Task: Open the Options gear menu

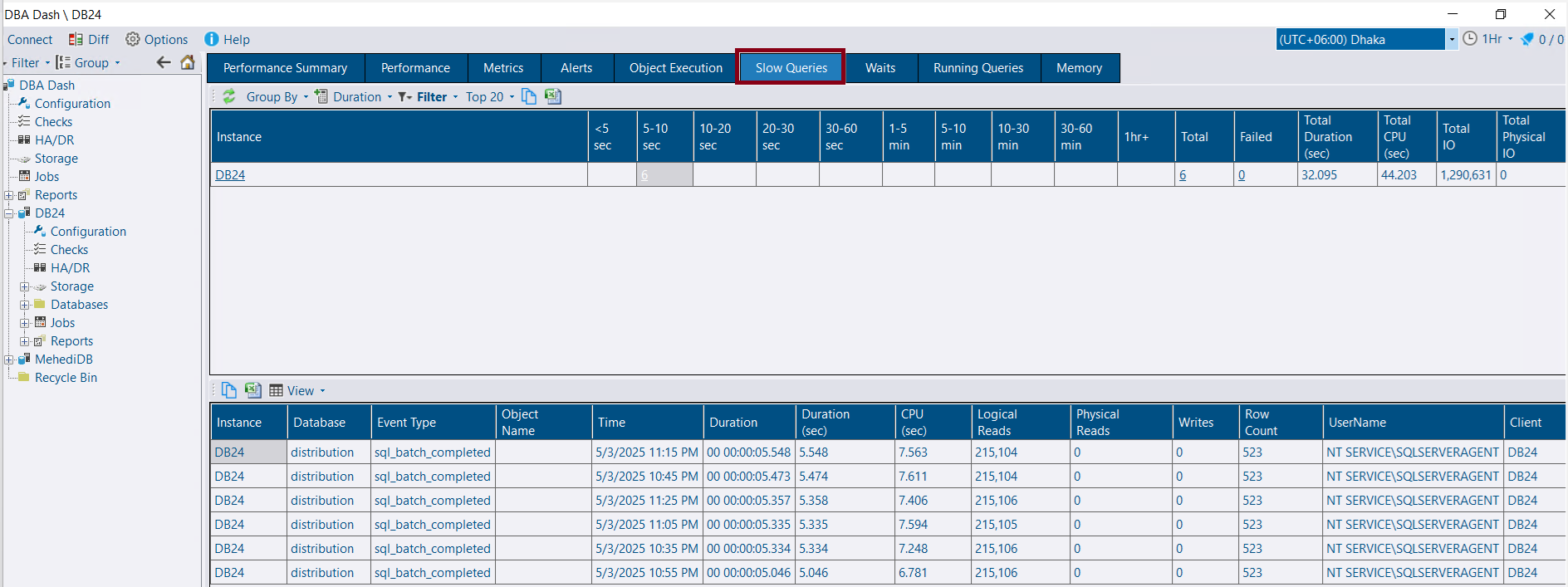Action: click(157, 40)
